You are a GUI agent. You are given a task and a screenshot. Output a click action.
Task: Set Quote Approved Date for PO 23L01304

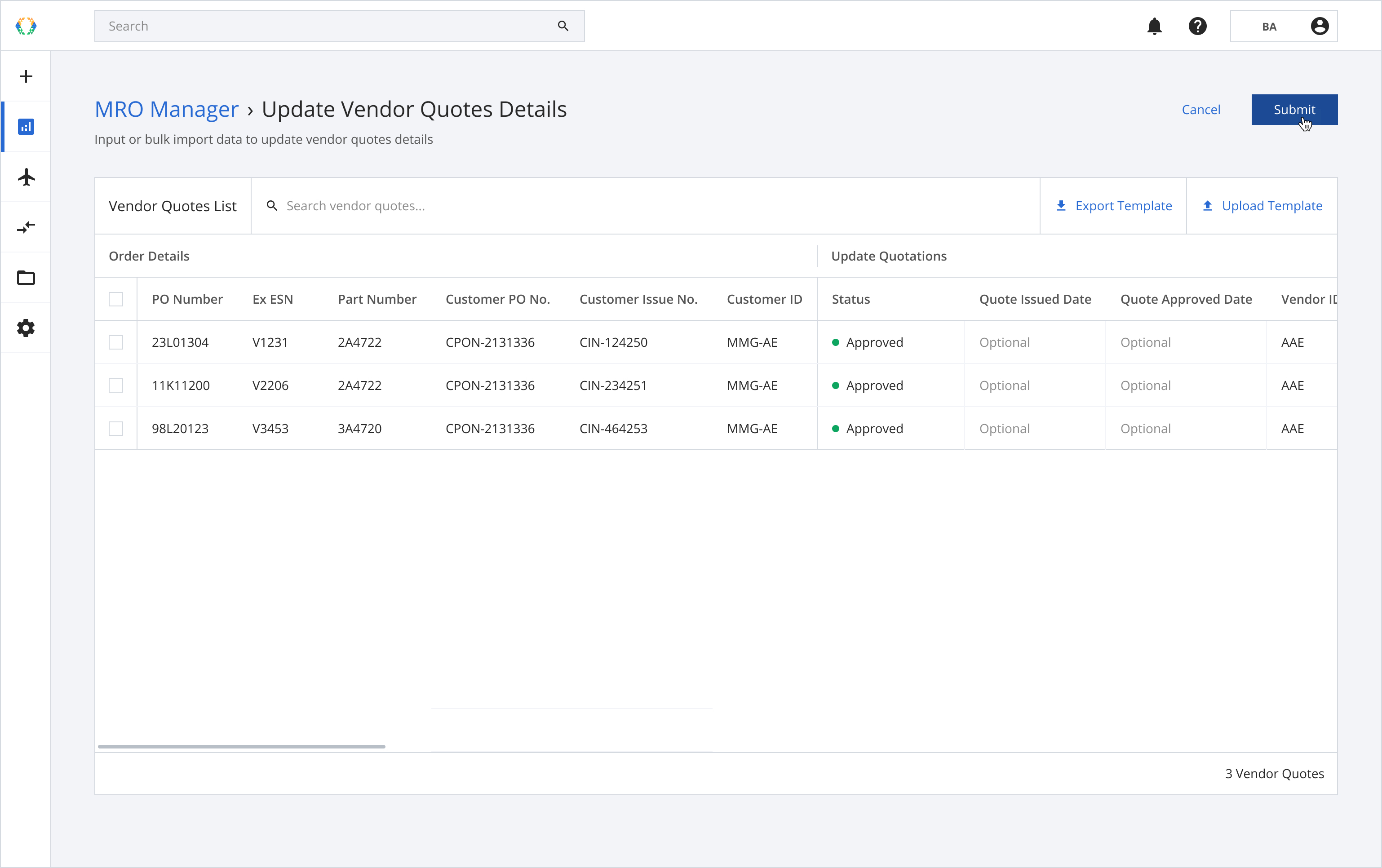[x=1186, y=342]
